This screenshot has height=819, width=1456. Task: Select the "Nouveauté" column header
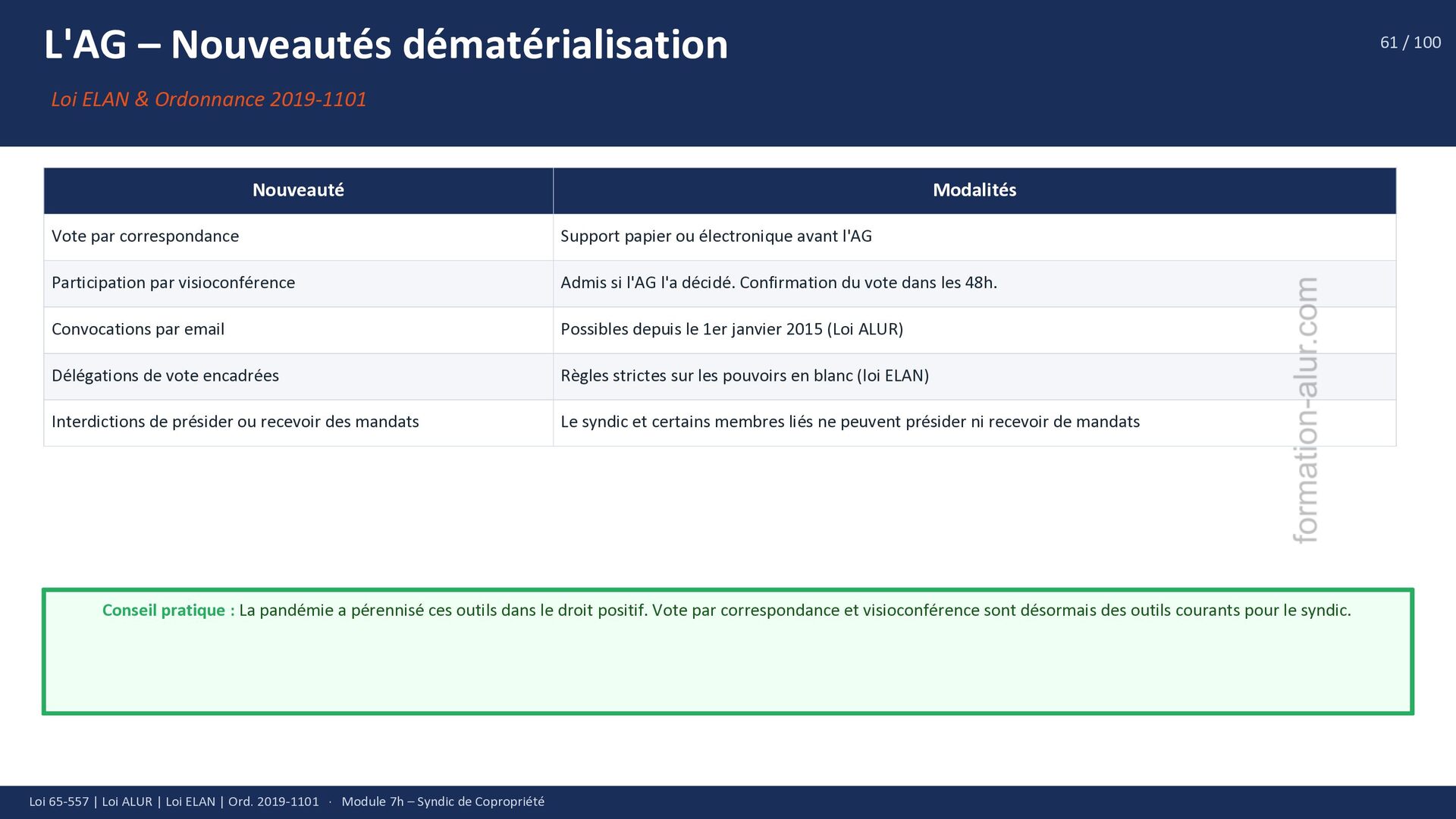(x=298, y=190)
